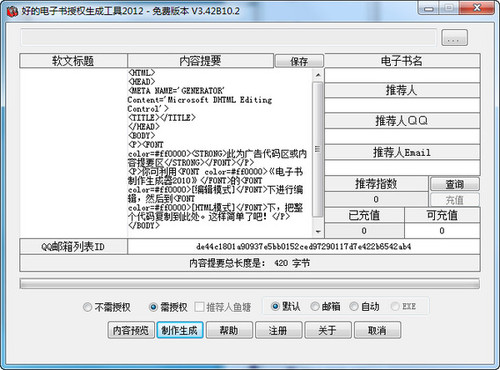This screenshot has height=370, width=500.
Task: Click the browse '...' button
Action: [454, 38]
